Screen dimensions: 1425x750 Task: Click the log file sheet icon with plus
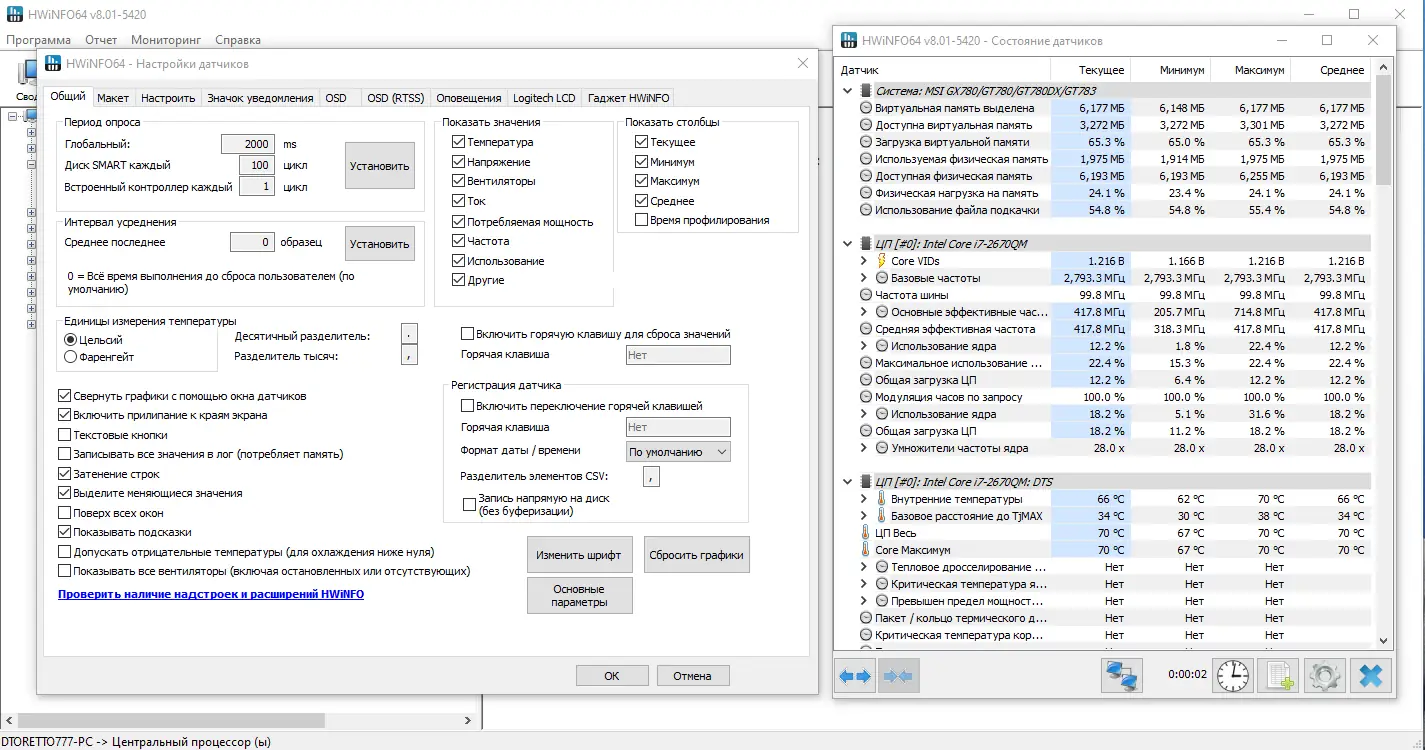pyautogui.click(x=1278, y=676)
